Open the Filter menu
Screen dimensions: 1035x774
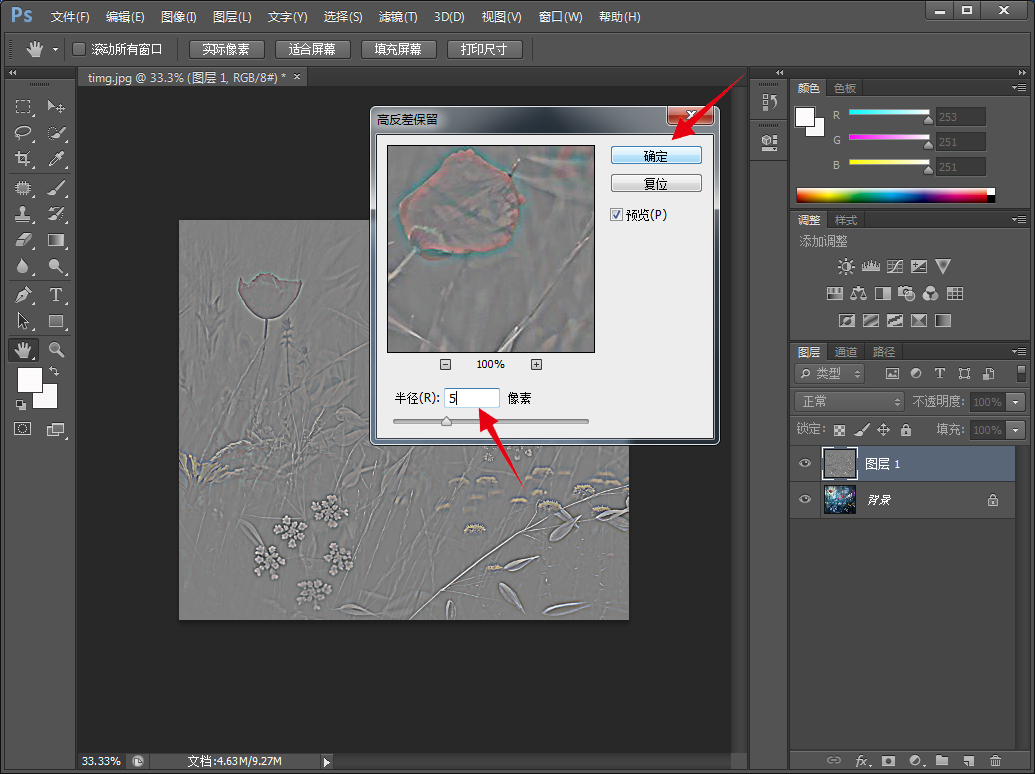[398, 16]
